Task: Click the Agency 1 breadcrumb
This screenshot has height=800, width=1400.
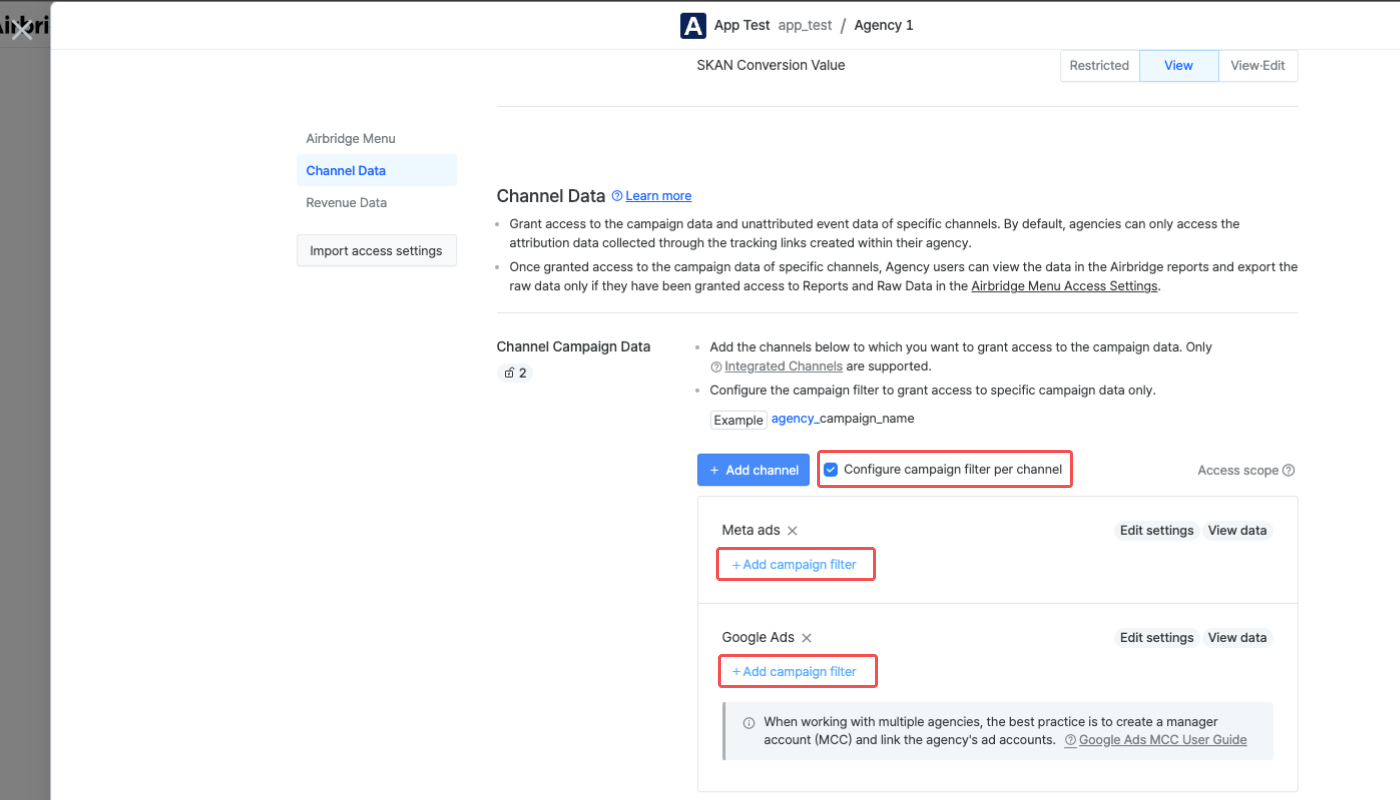Action: point(884,25)
